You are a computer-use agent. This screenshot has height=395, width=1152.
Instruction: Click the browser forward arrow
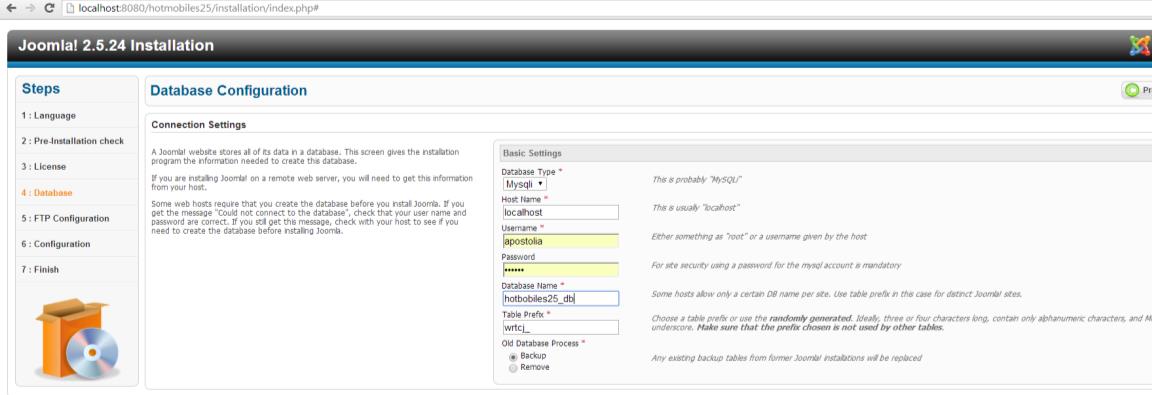coord(29,8)
